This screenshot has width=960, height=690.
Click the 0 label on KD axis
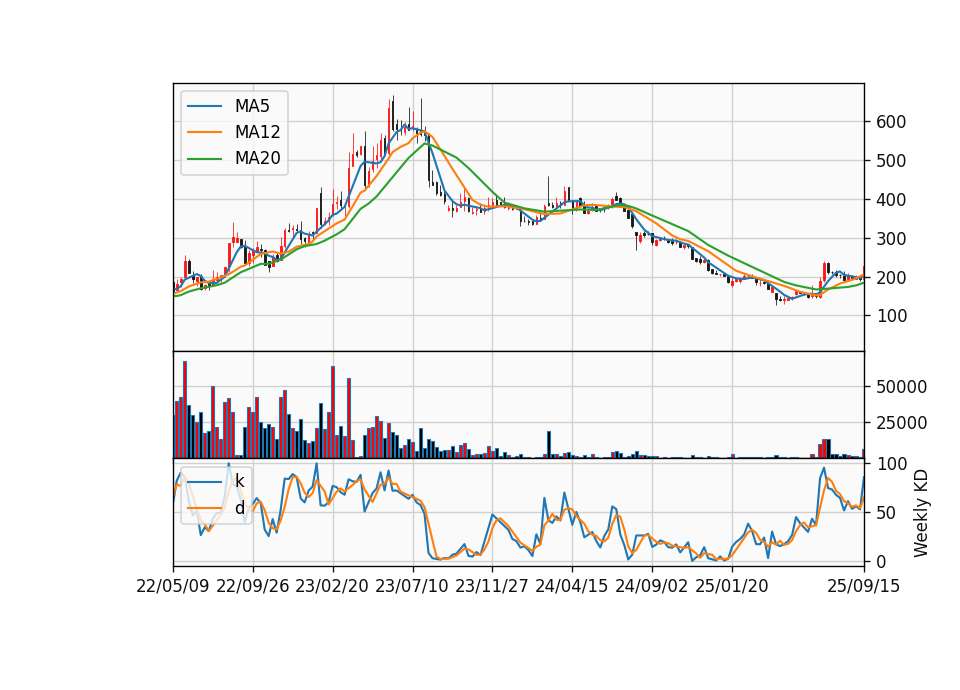881,561
